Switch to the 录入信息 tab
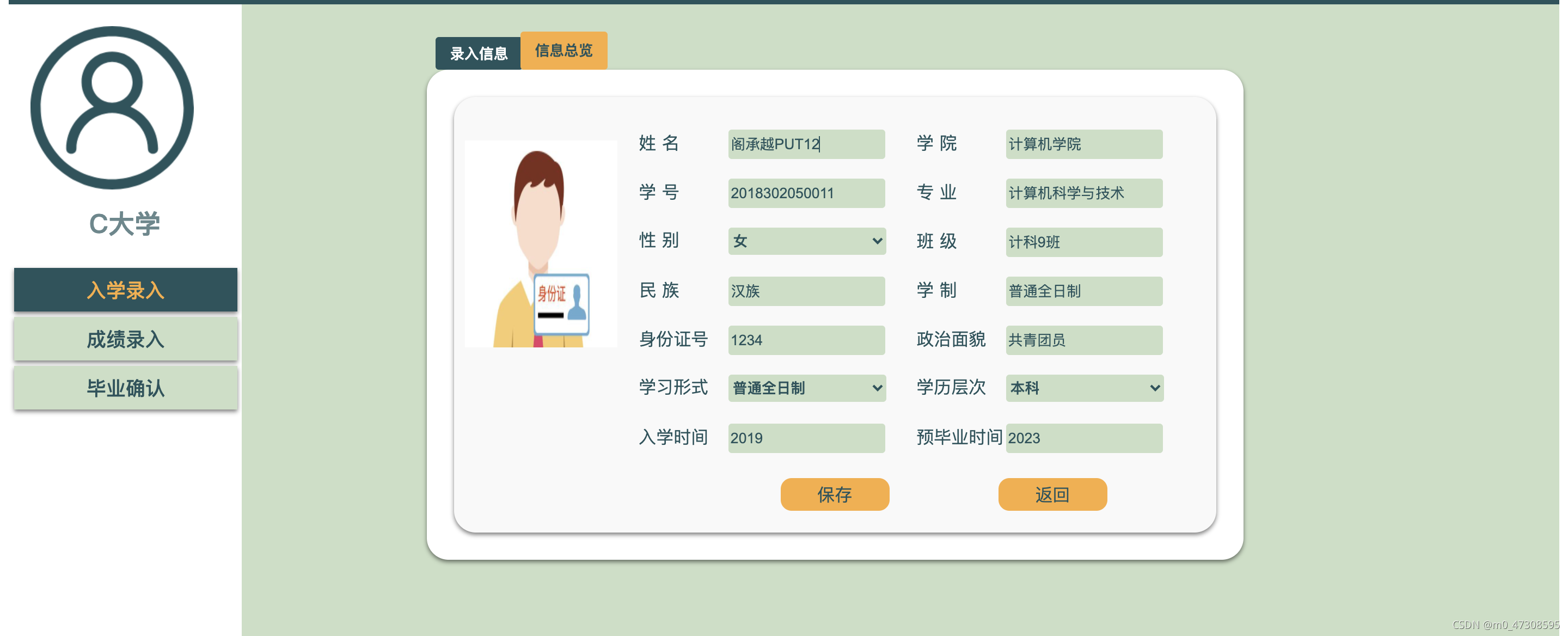 pos(478,53)
